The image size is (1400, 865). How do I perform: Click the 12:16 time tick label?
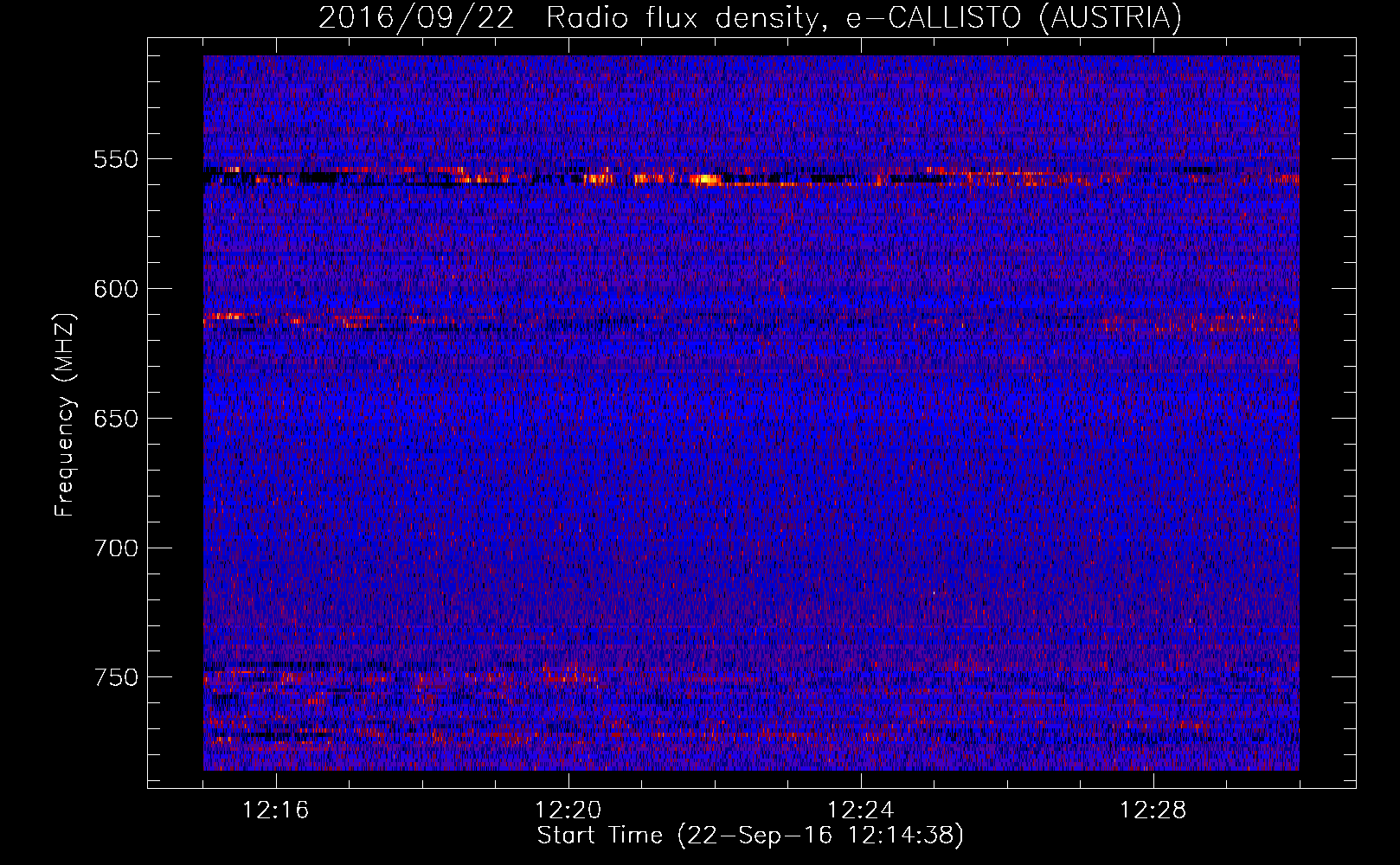[276, 811]
